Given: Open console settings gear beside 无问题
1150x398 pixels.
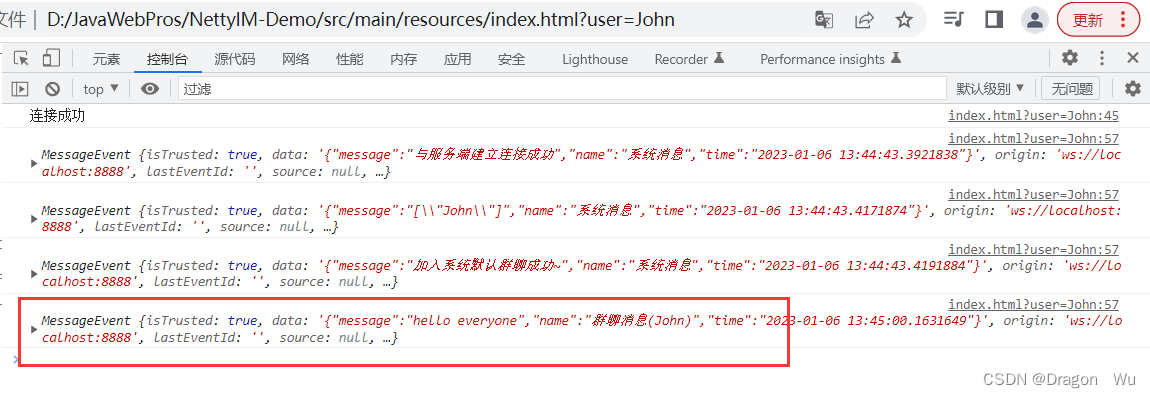Looking at the screenshot, I should [x=1133, y=89].
